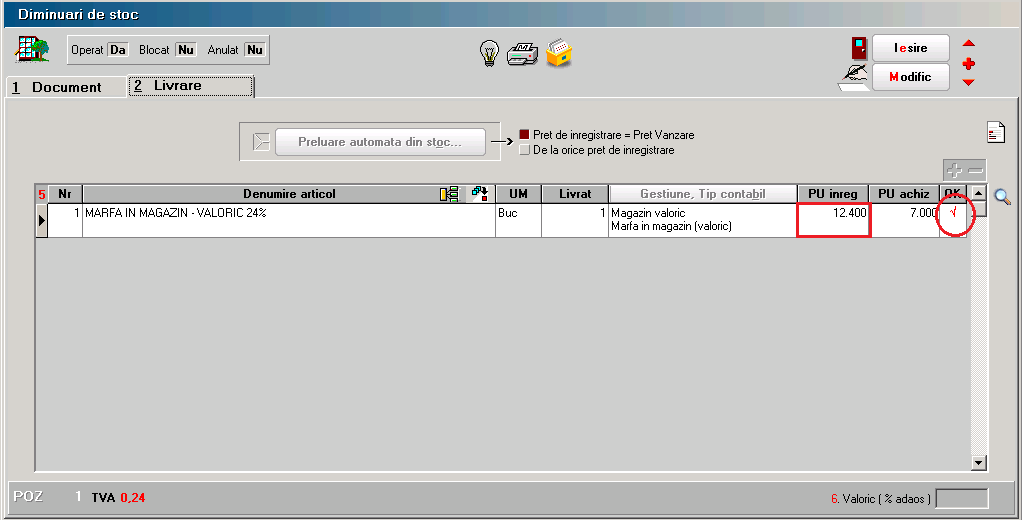
Task: Click the red down arrow navigation
Action: tap(968, 83)
